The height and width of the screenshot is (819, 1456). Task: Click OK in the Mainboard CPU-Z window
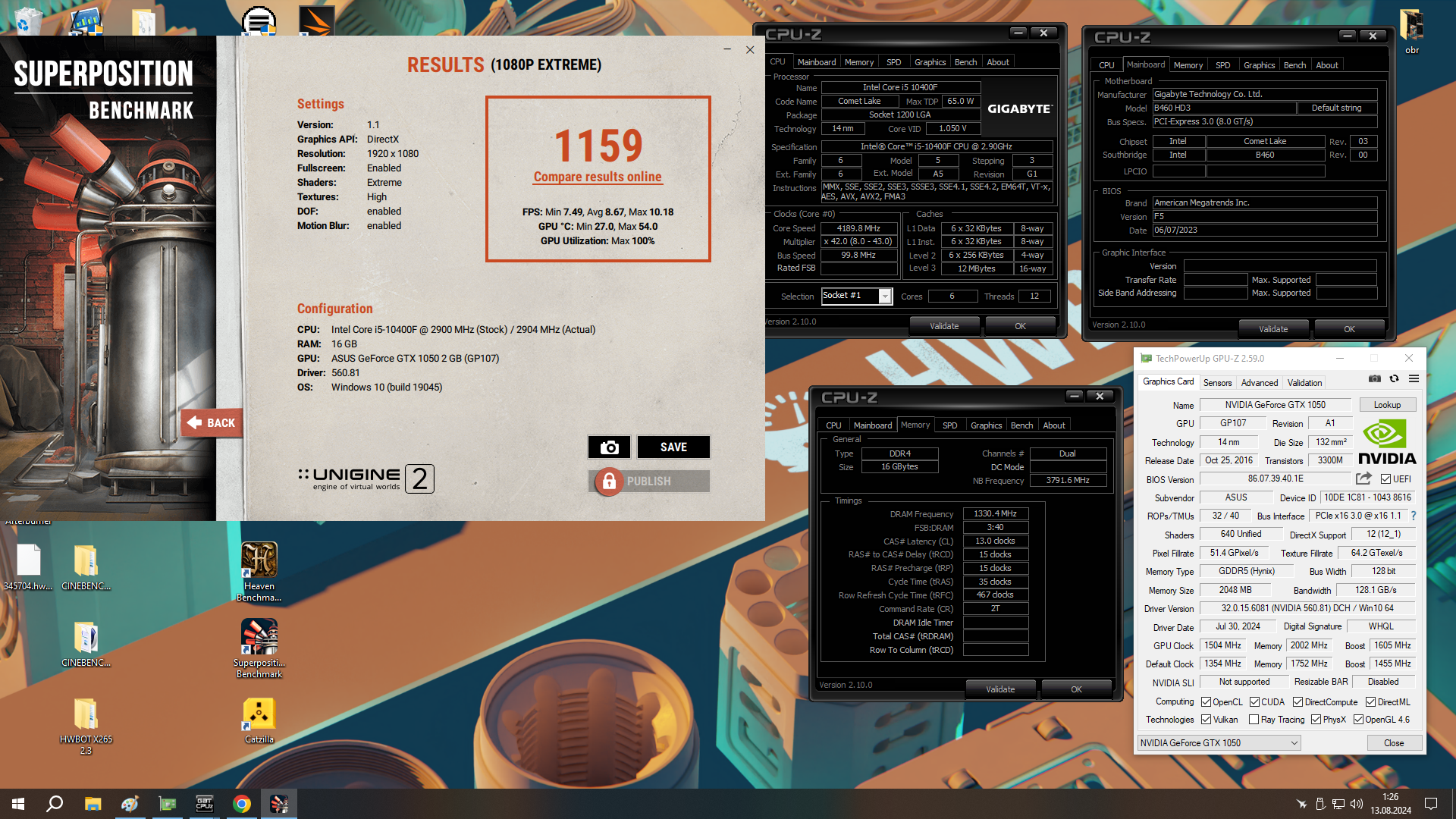point(1349,329)
